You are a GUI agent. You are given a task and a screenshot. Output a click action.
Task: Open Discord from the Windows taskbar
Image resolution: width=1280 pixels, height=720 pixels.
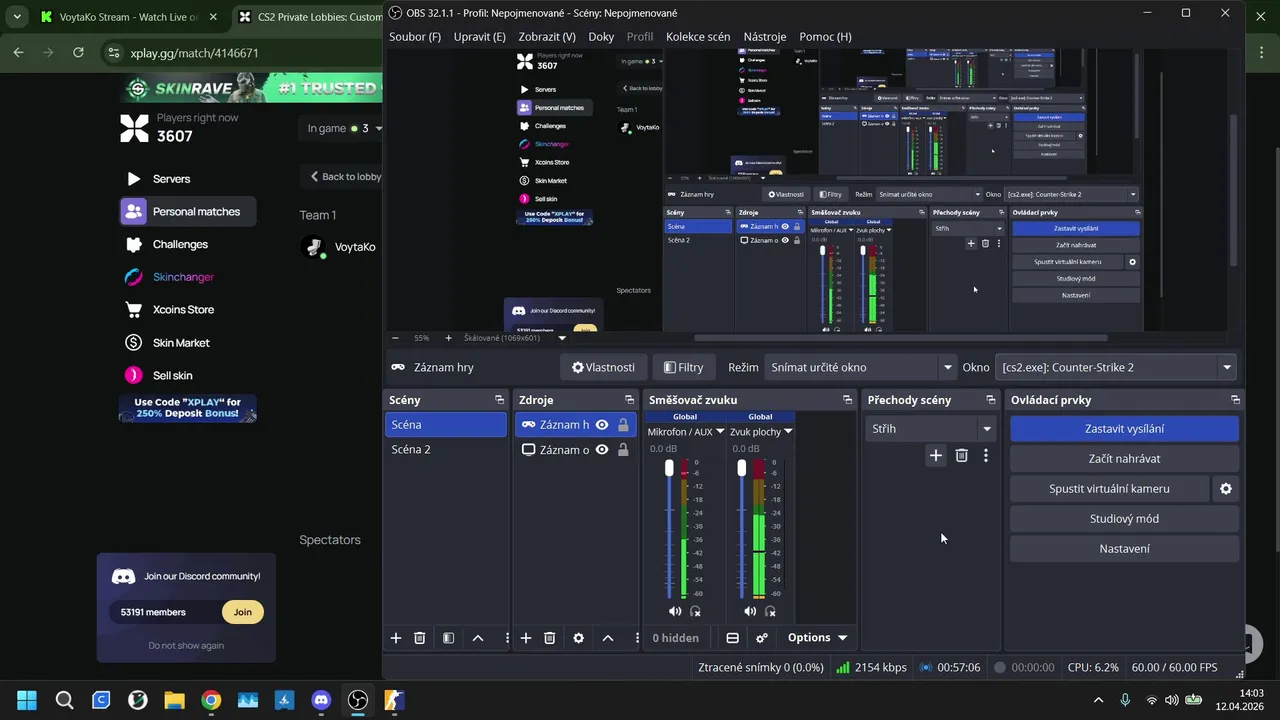[321, 700]
